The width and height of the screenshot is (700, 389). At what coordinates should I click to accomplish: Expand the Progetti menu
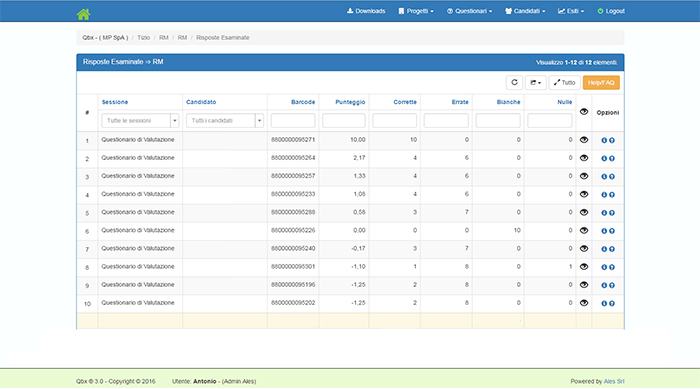point(416,11)
